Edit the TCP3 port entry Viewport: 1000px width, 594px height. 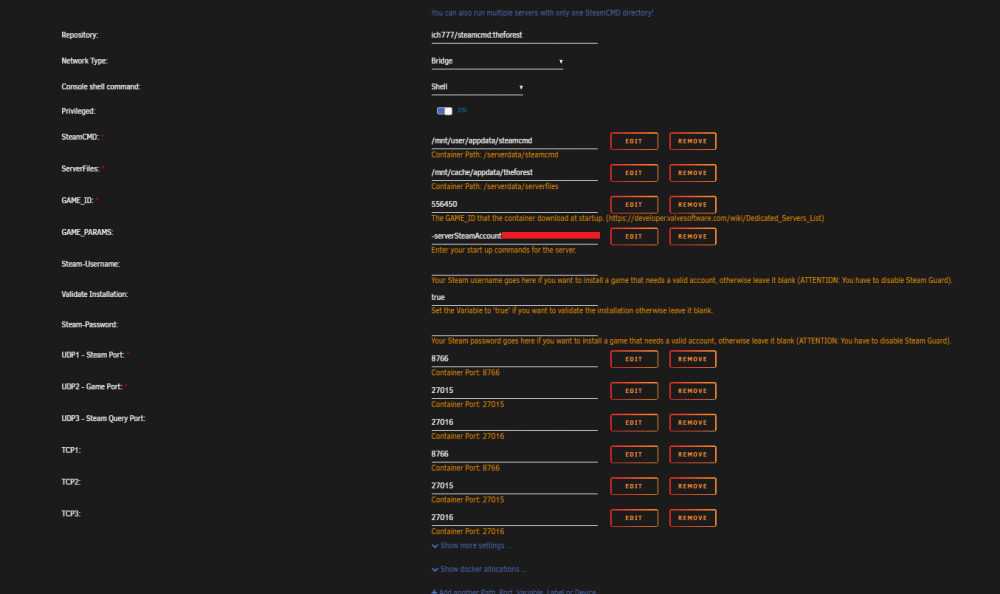(x=634, y=518)
